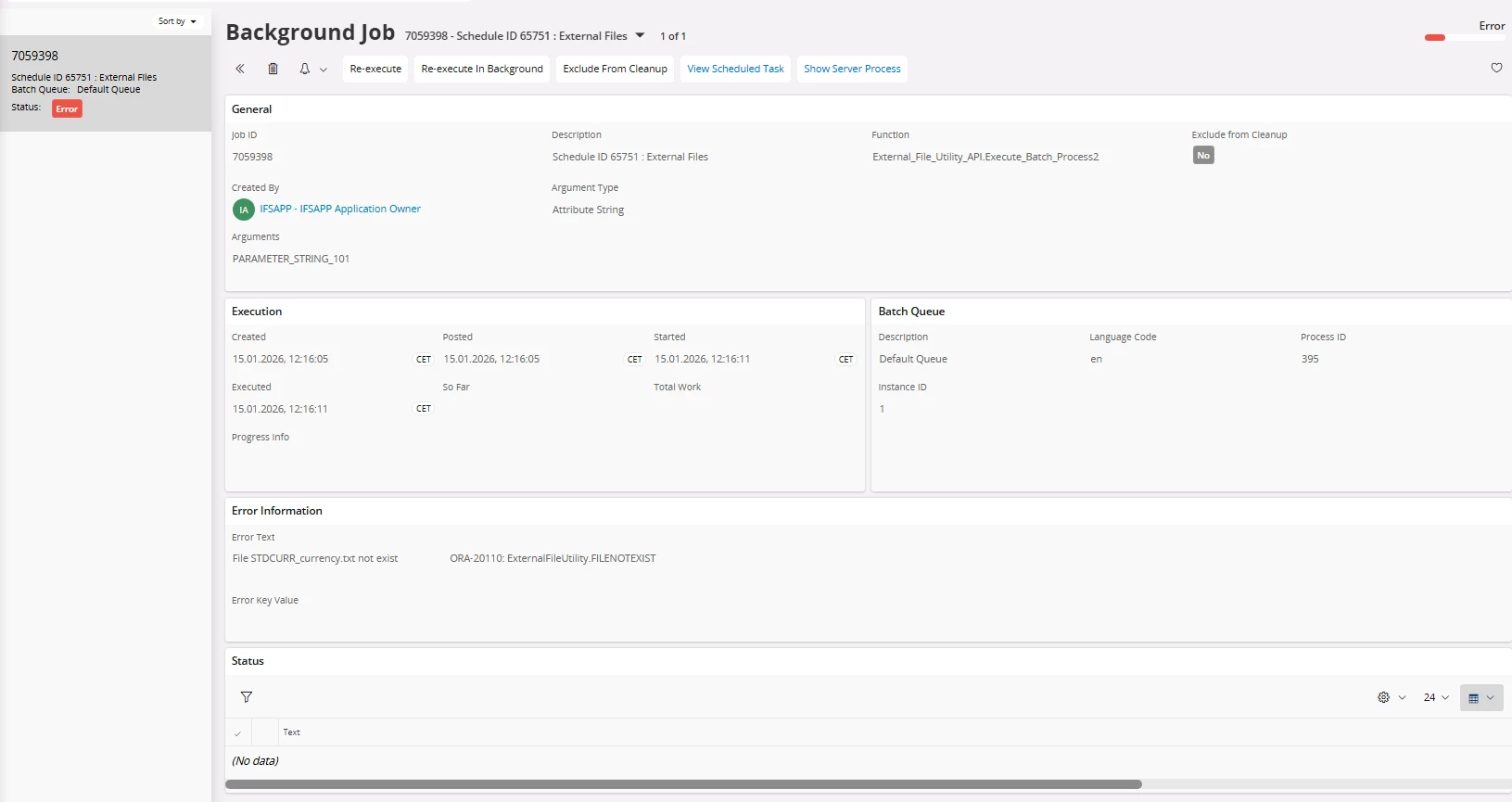Open the Status table settings gear
Screen dimensions: 1512x802
(1383, 697)
